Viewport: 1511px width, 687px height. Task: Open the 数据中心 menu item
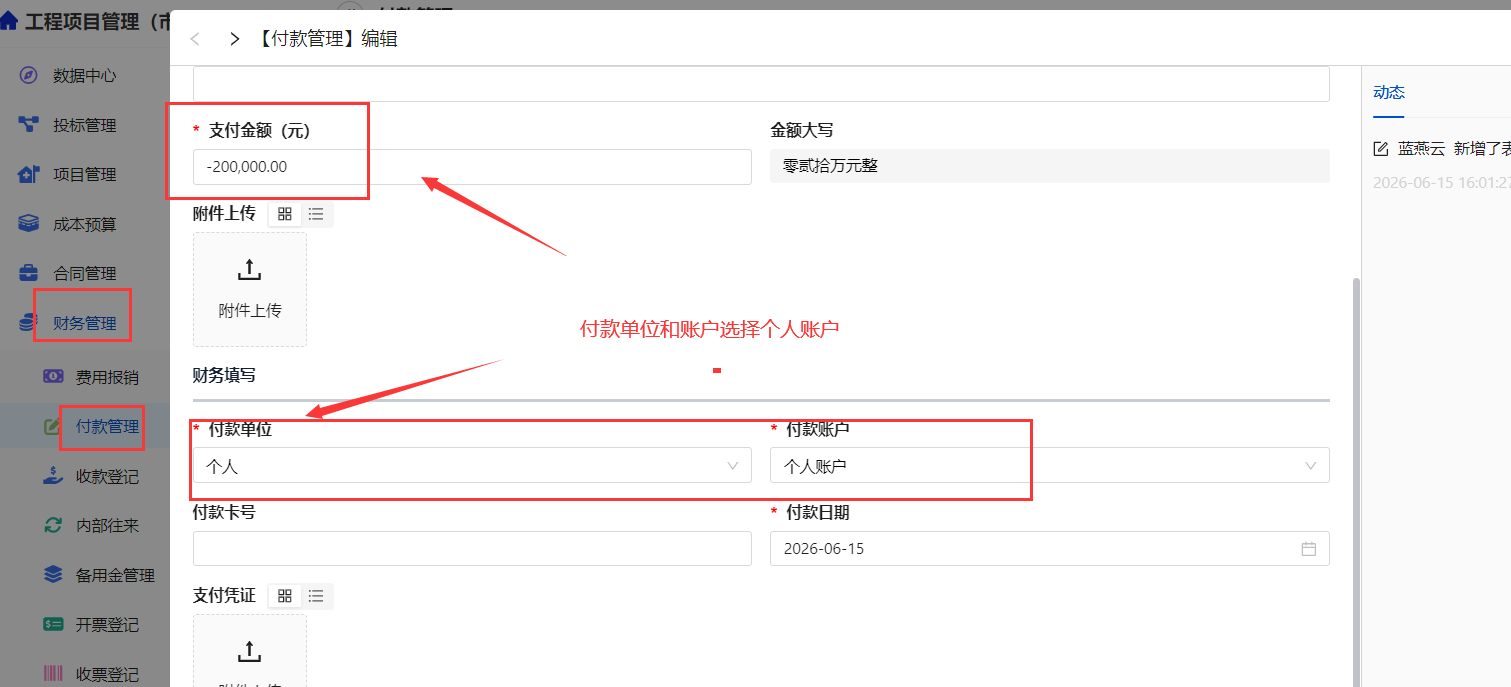click(85, 75)
